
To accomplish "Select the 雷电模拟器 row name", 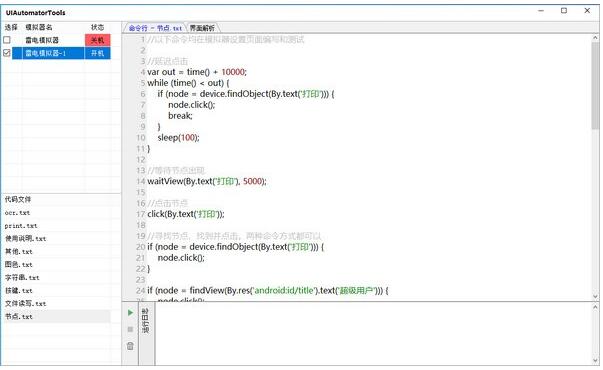I will (x=42, y=40).
